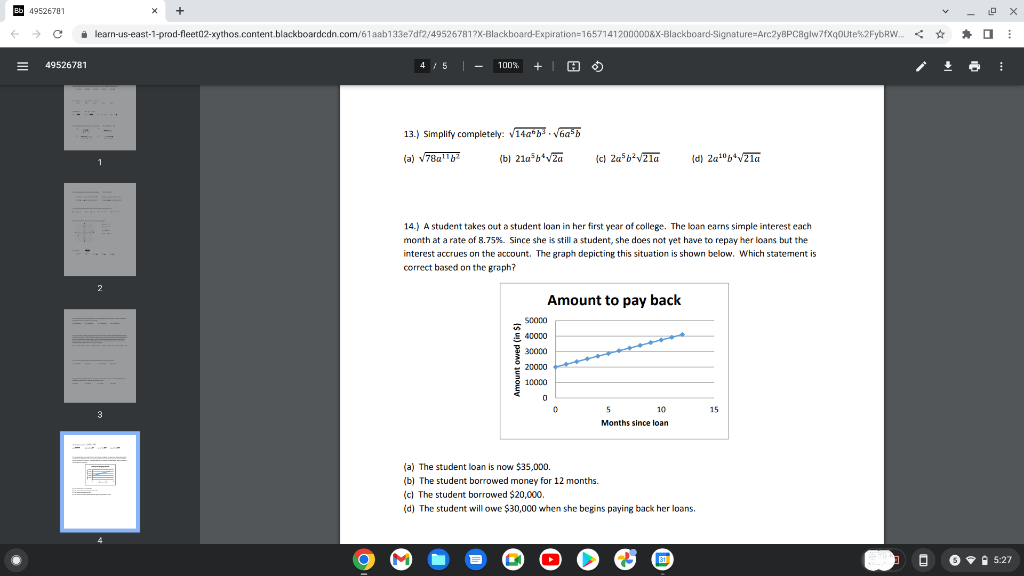Open the Extensions puzzle icon

pyautogui.click(x=967, y=34)
